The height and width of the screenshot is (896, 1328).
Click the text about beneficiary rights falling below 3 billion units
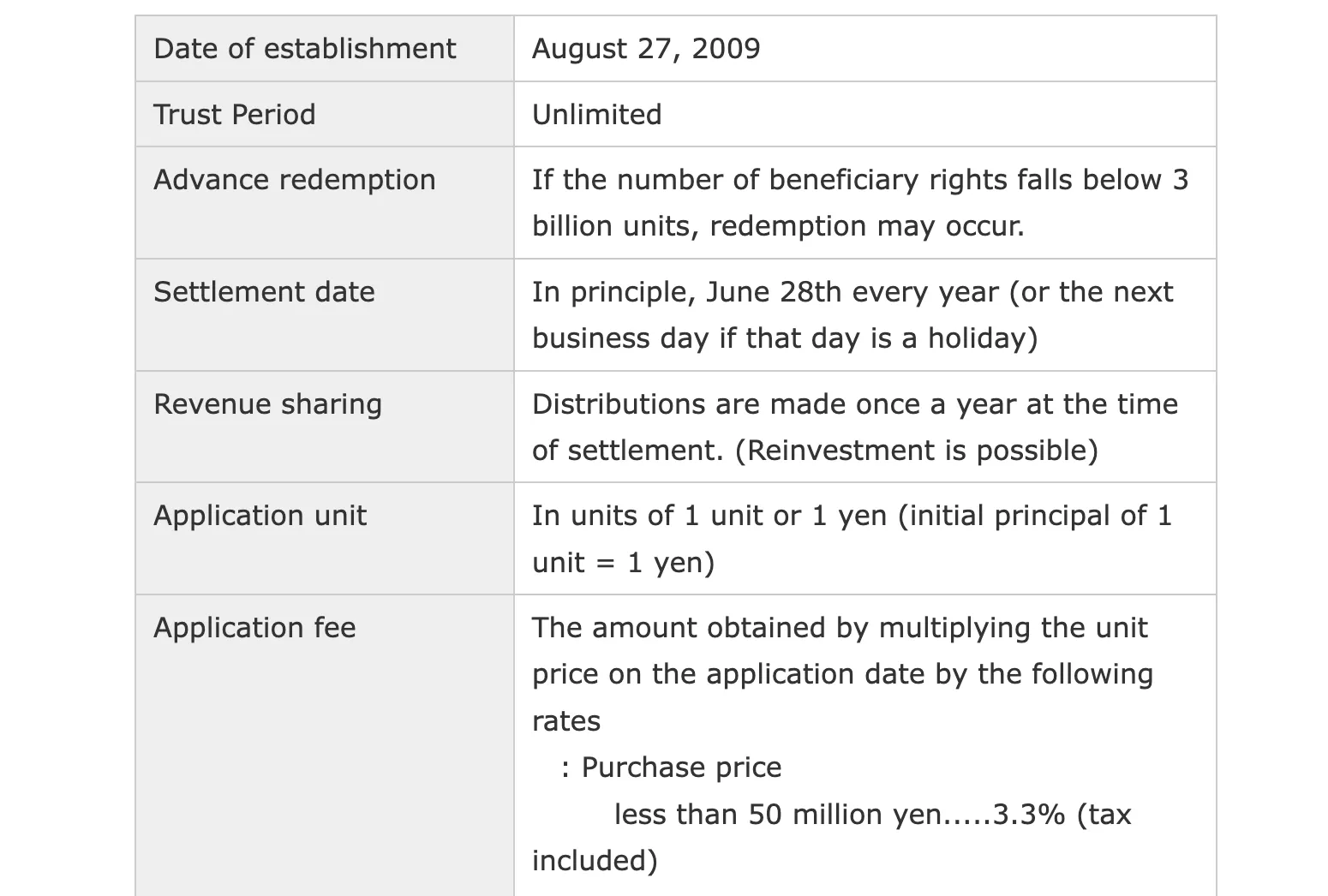click(860, 180)
